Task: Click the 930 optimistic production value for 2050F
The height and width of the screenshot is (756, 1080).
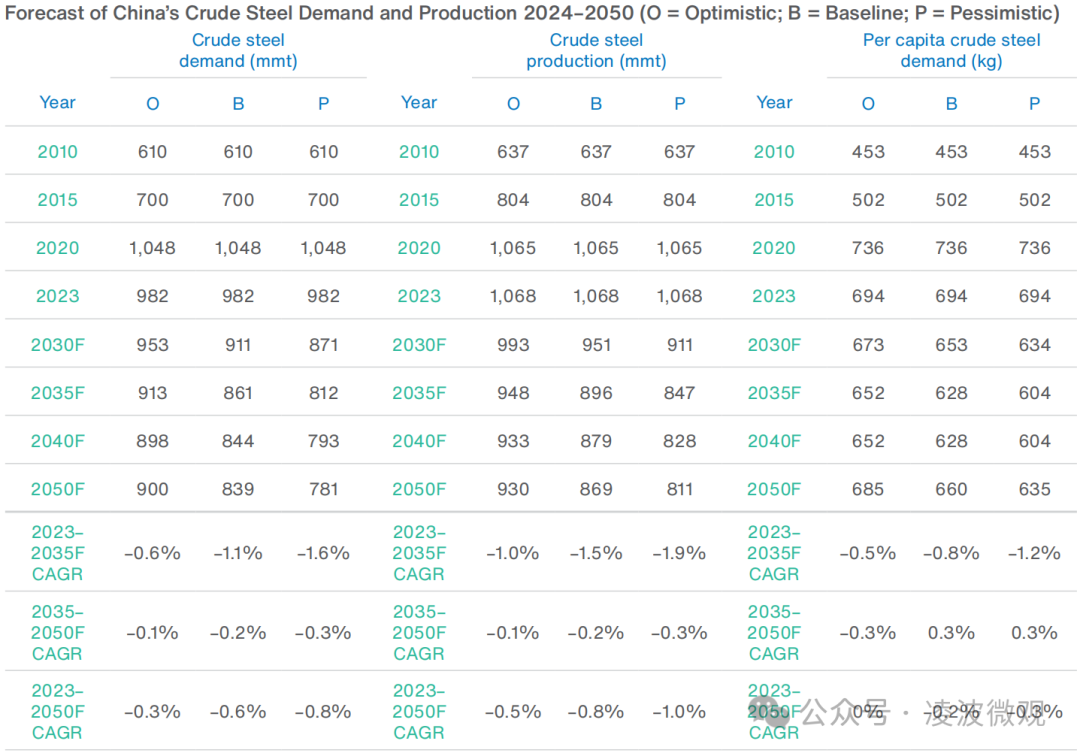Action: [513, 489]
